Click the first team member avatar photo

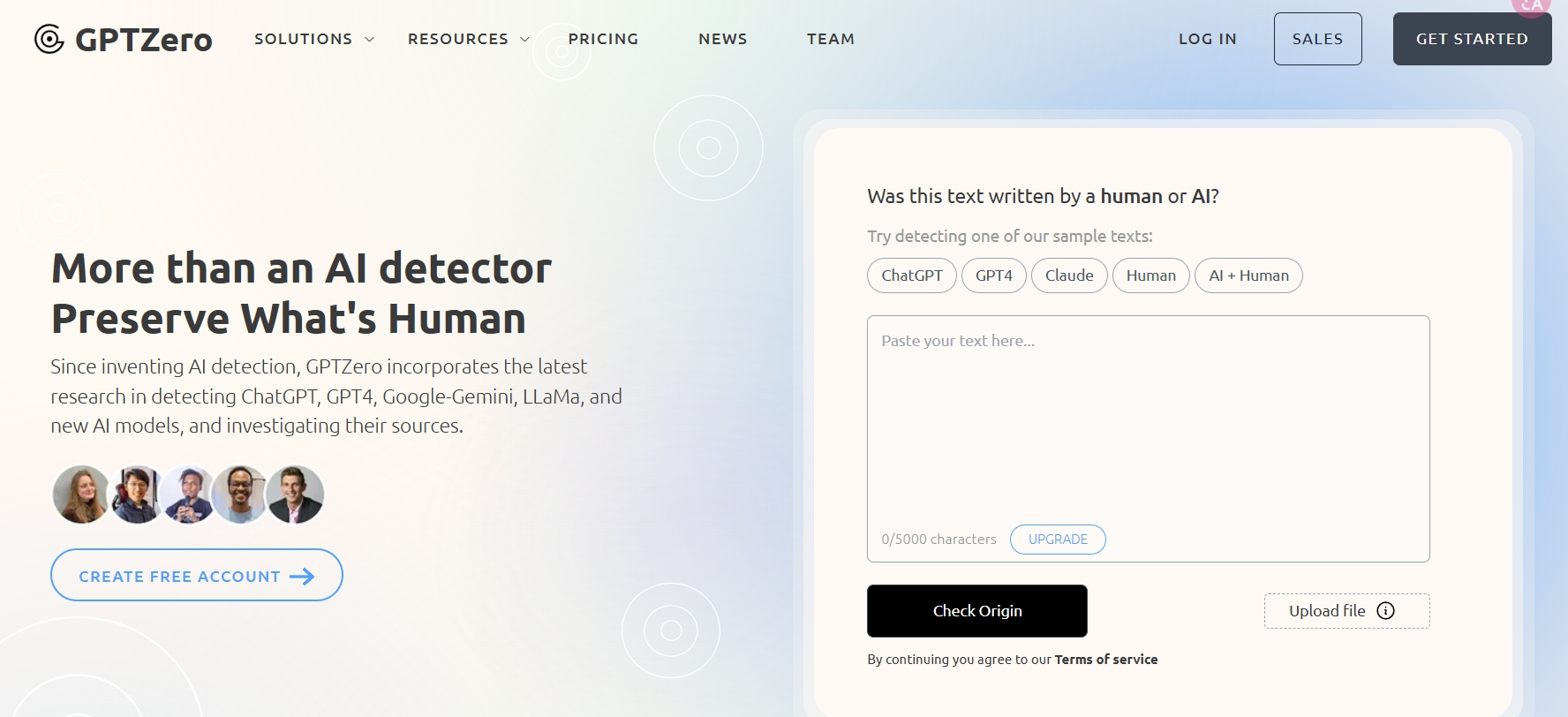tap(81, 494)
